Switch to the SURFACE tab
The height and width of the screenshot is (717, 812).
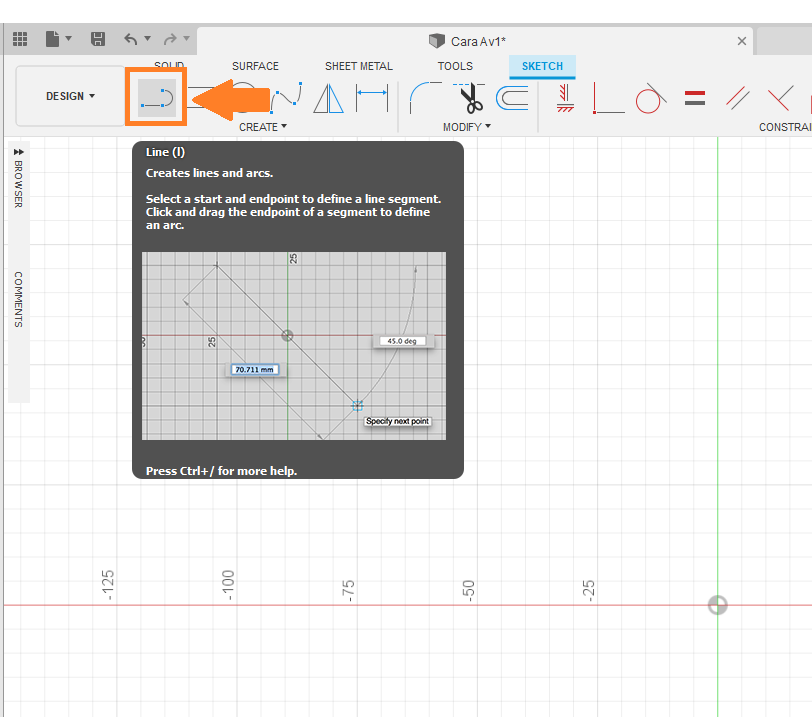(x=255, y=66)
